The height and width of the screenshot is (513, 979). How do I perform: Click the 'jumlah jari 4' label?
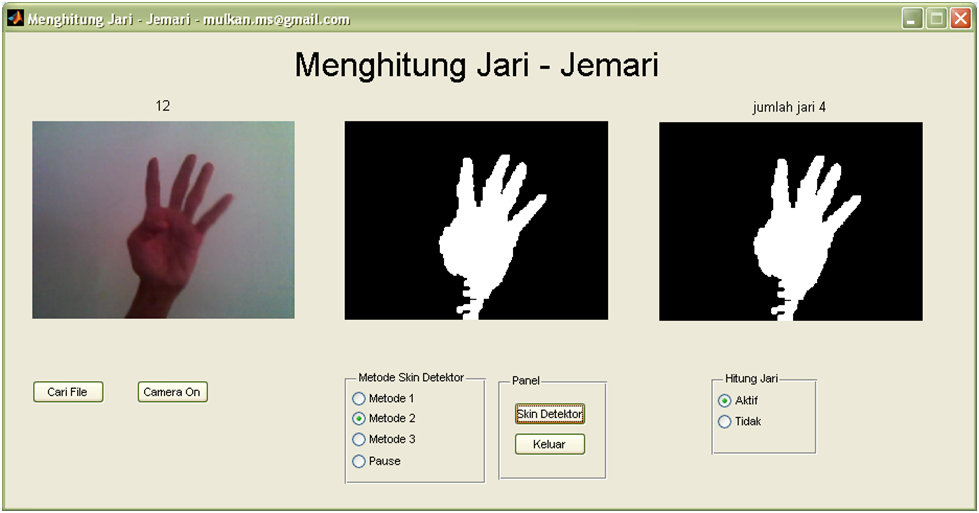[x=789, y=107]
